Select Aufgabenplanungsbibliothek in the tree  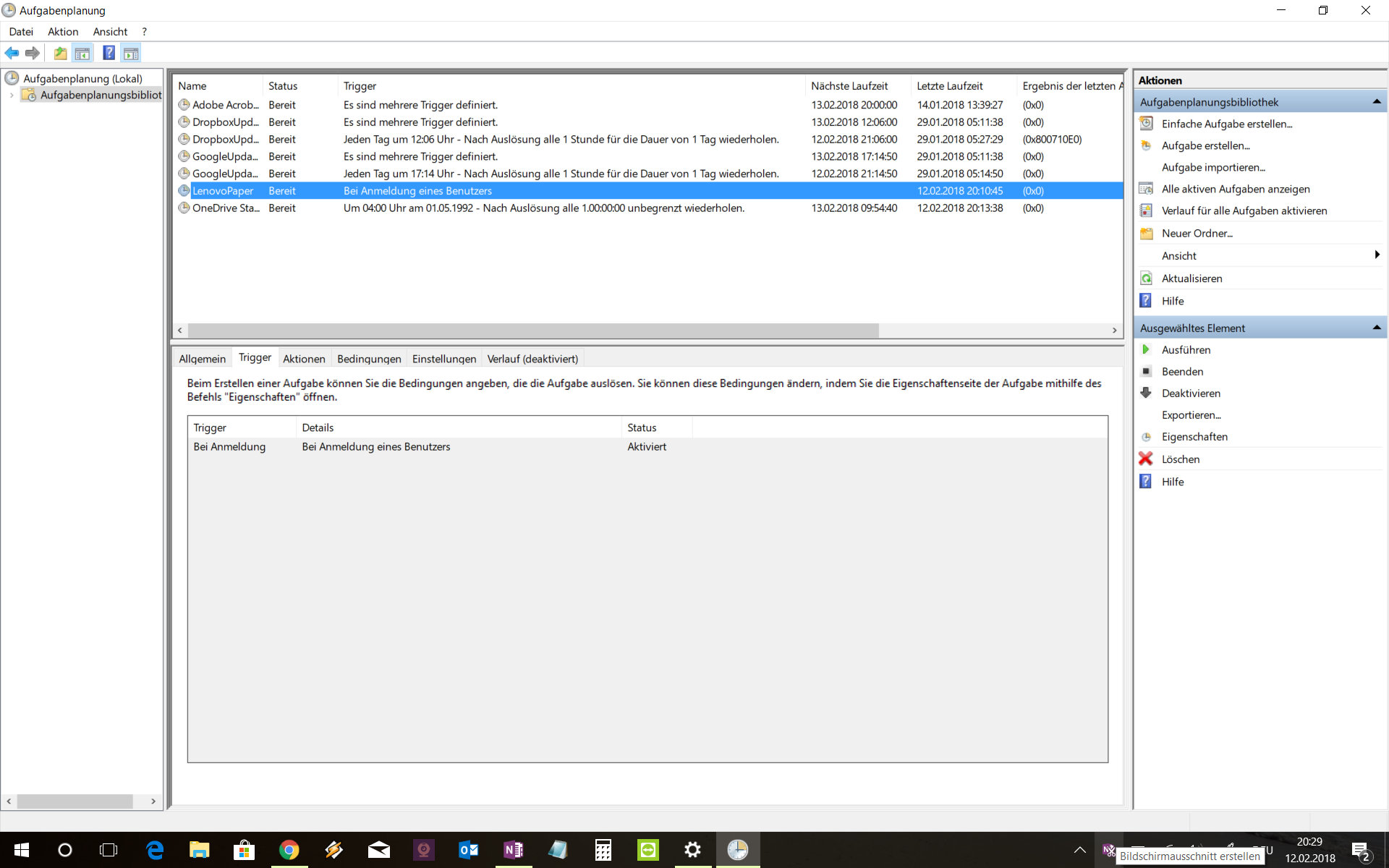click(x=101, y=95)
